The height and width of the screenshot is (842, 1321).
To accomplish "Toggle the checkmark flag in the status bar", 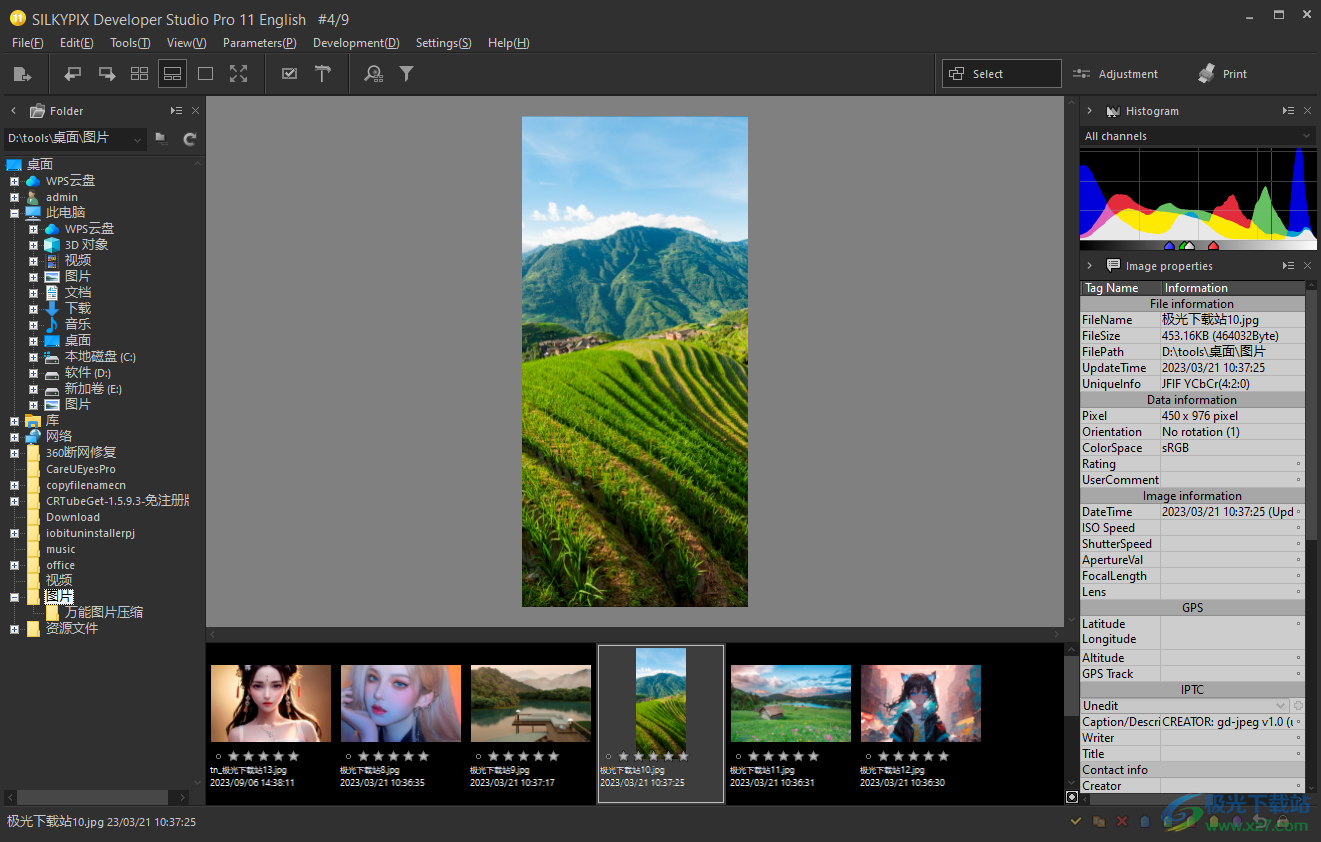I will (x=1076, y=821).
